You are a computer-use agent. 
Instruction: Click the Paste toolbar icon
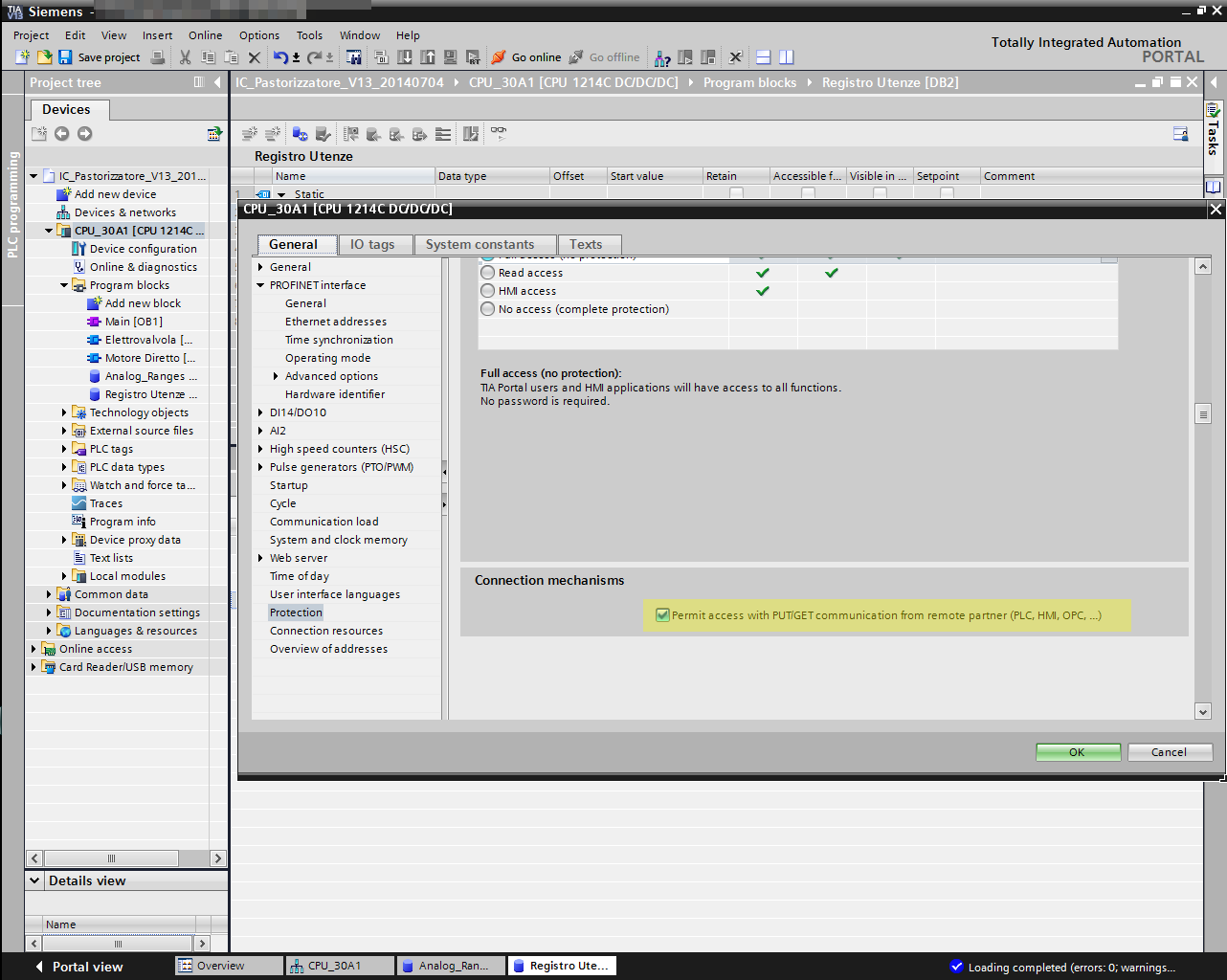[231, 57]
